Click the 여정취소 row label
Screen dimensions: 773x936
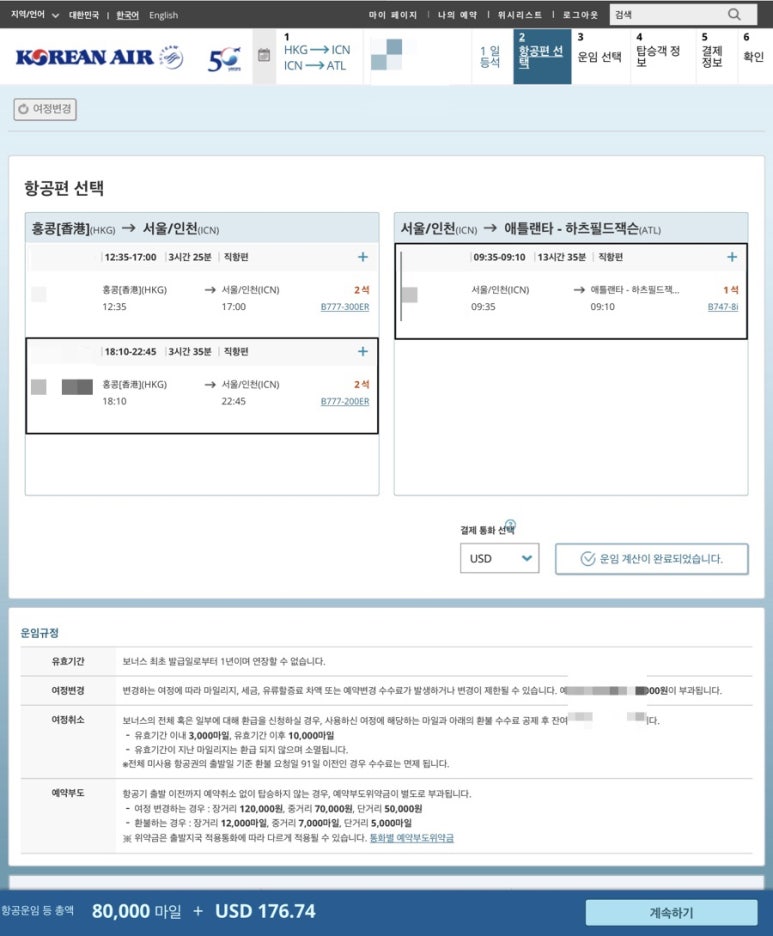pos(67,720)
